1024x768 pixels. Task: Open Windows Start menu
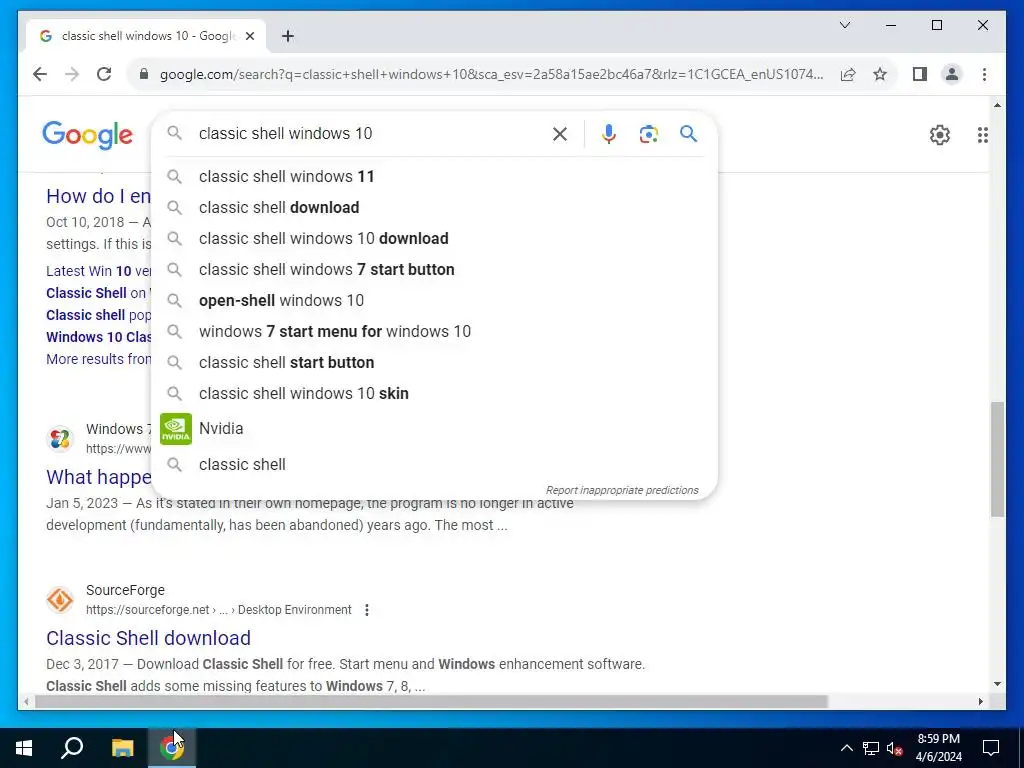[24, 748]
